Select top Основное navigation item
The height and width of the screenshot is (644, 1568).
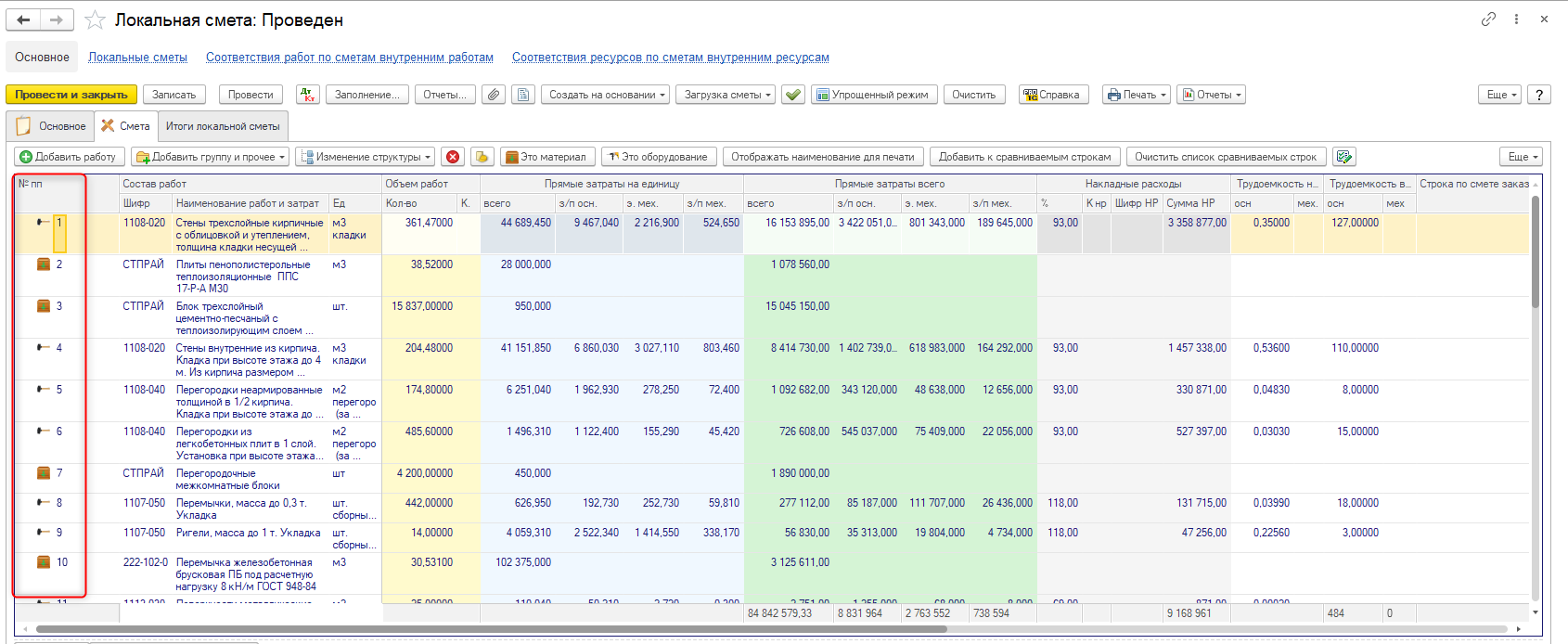click(42, 57)
